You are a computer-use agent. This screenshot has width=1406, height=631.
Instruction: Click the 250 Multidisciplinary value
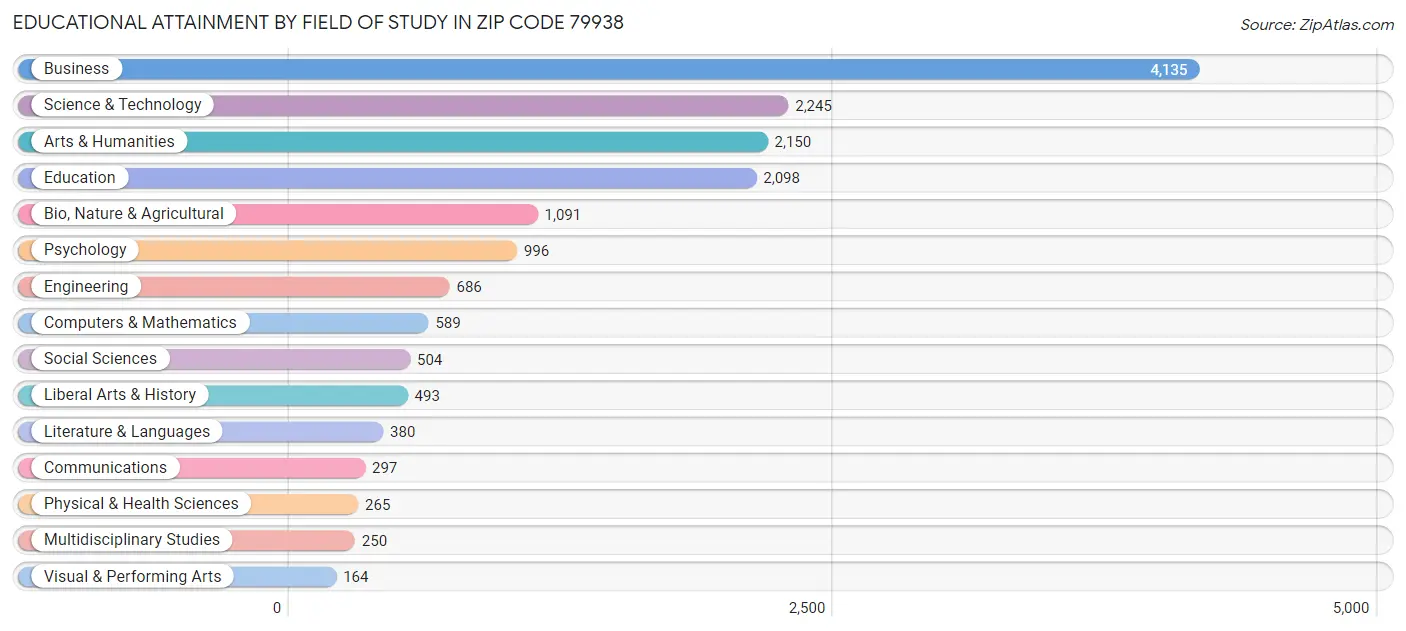pyautogui.click(x=374, y=541)
